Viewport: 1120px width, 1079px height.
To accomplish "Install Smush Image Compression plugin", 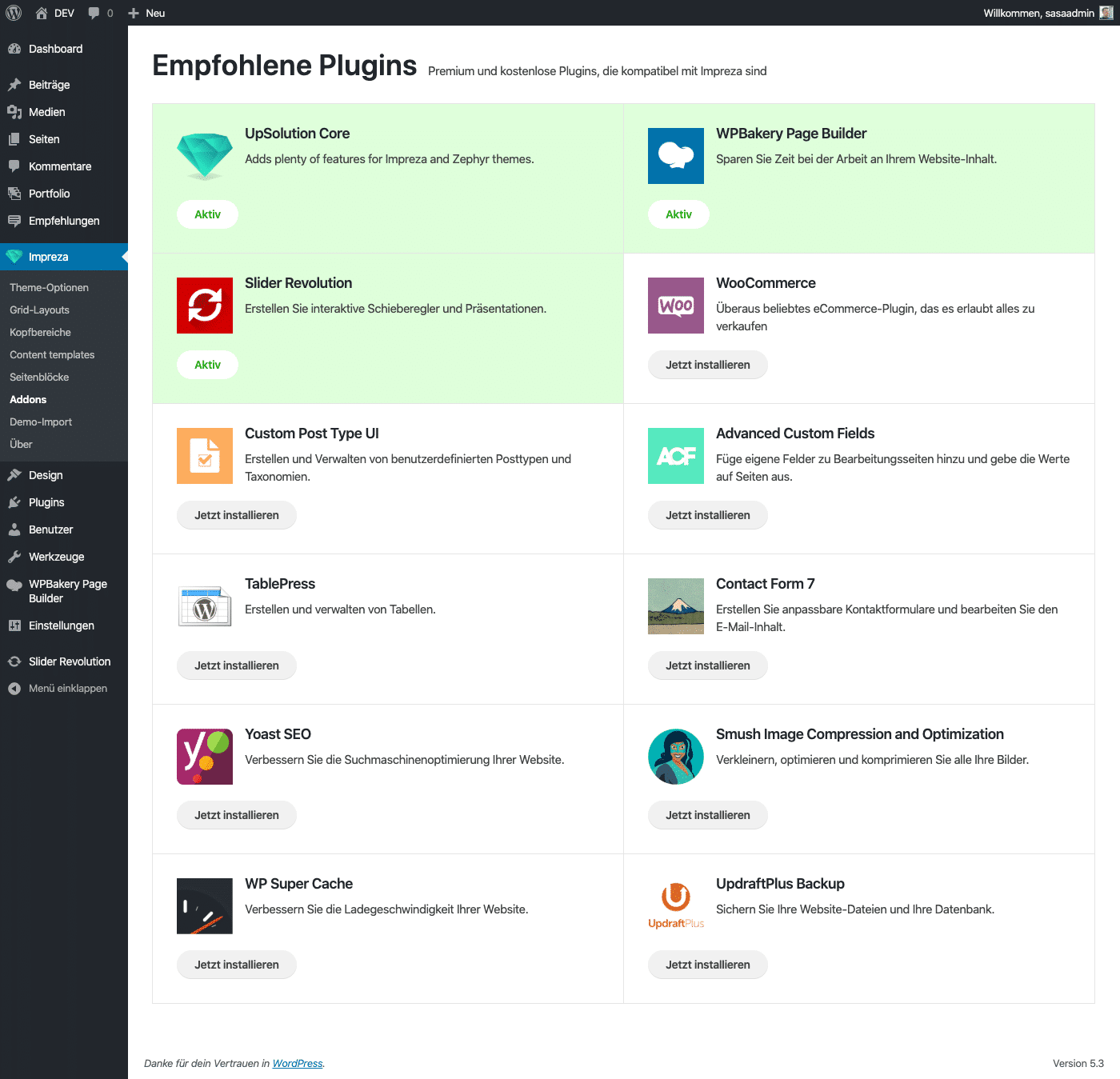I will click(708, 815).
